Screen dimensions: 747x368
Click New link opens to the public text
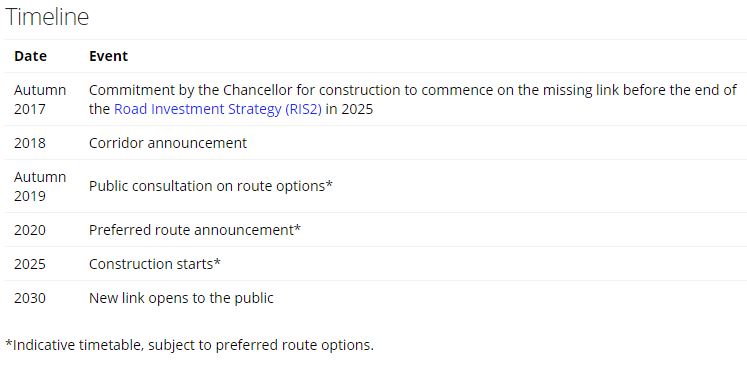(182, 298)
